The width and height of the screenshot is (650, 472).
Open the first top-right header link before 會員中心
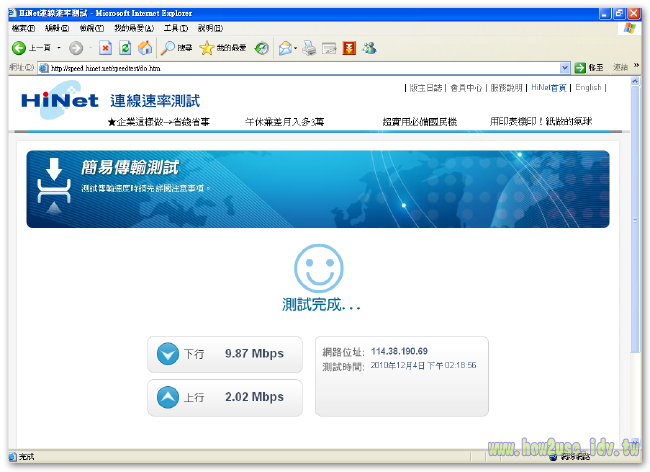click(x=426, y=88)
